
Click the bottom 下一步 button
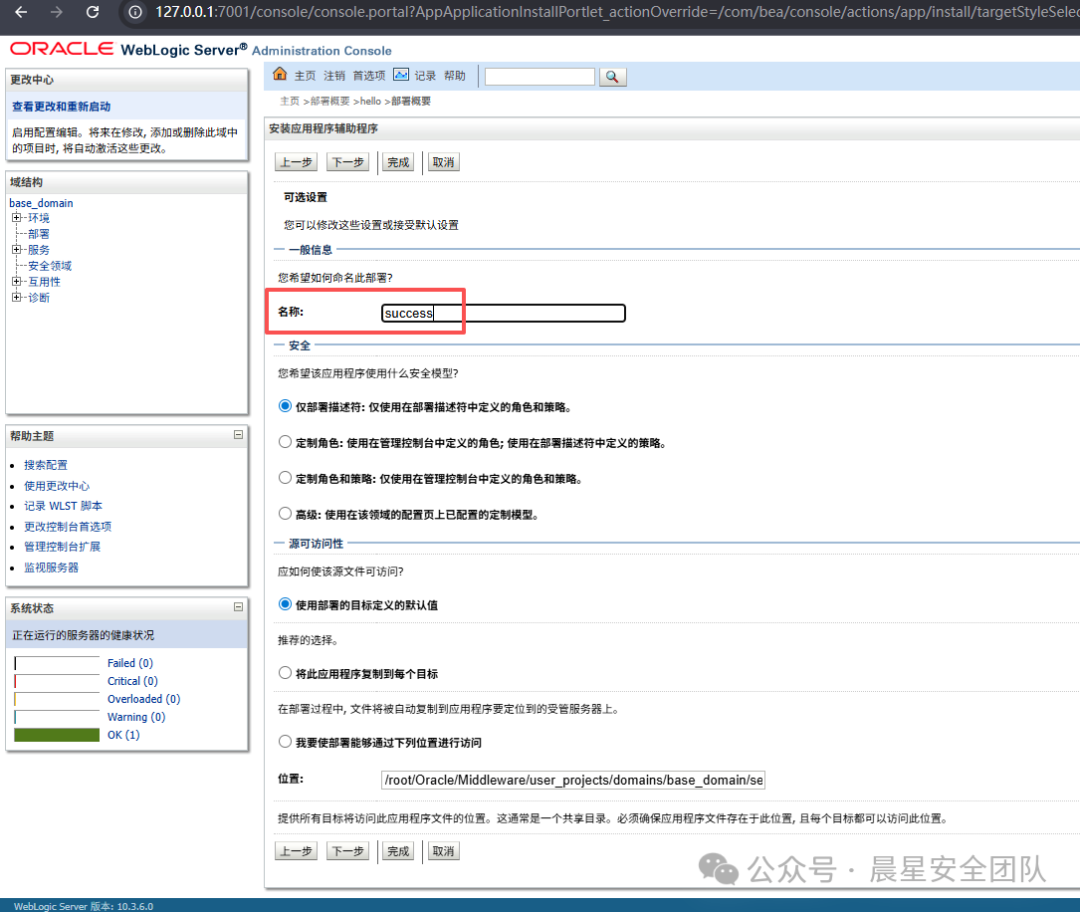click(348, 851)
